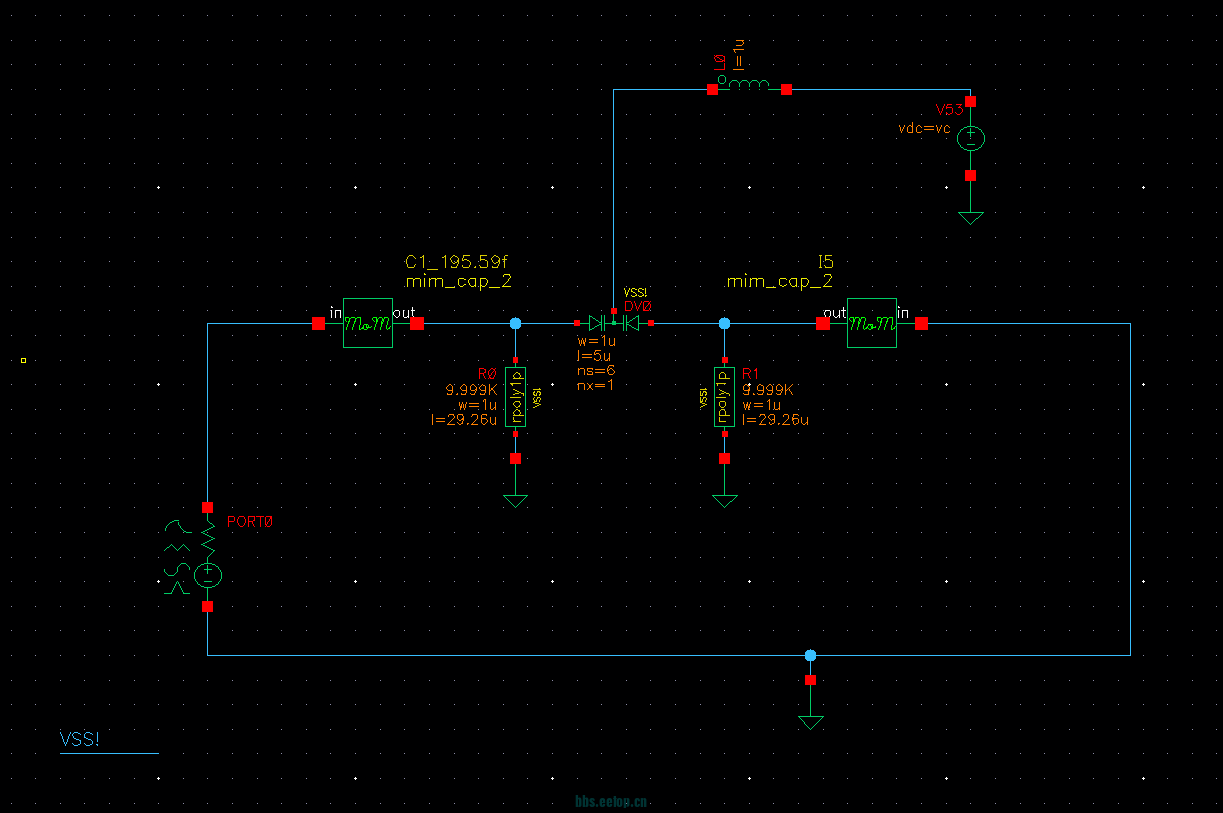Select the DV0 back-to-back varactor diode symbol
Screen dimensions: 1223x813
(614, 323)
